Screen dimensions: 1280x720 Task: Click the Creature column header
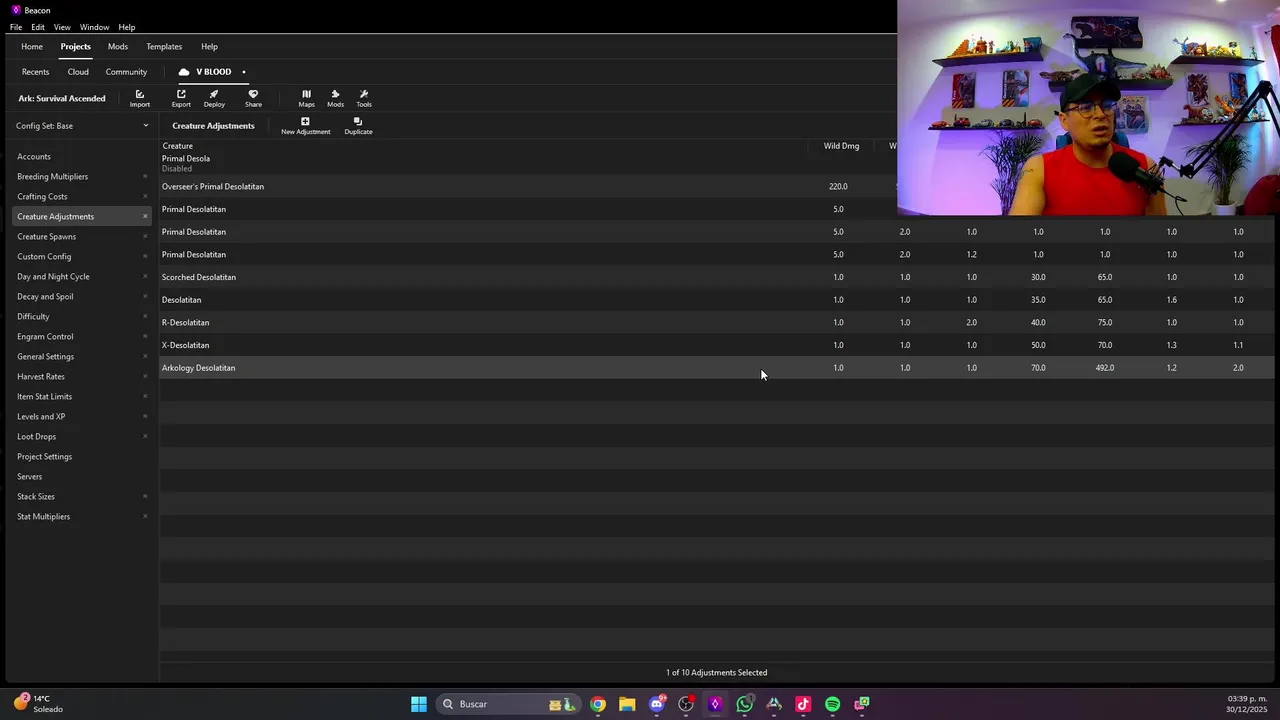coord(178,146)
